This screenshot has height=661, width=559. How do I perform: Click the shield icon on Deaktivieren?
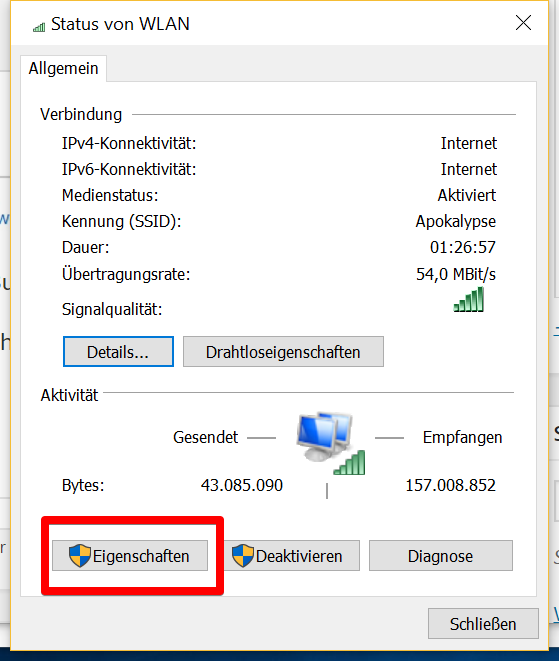tap(243, 555)
